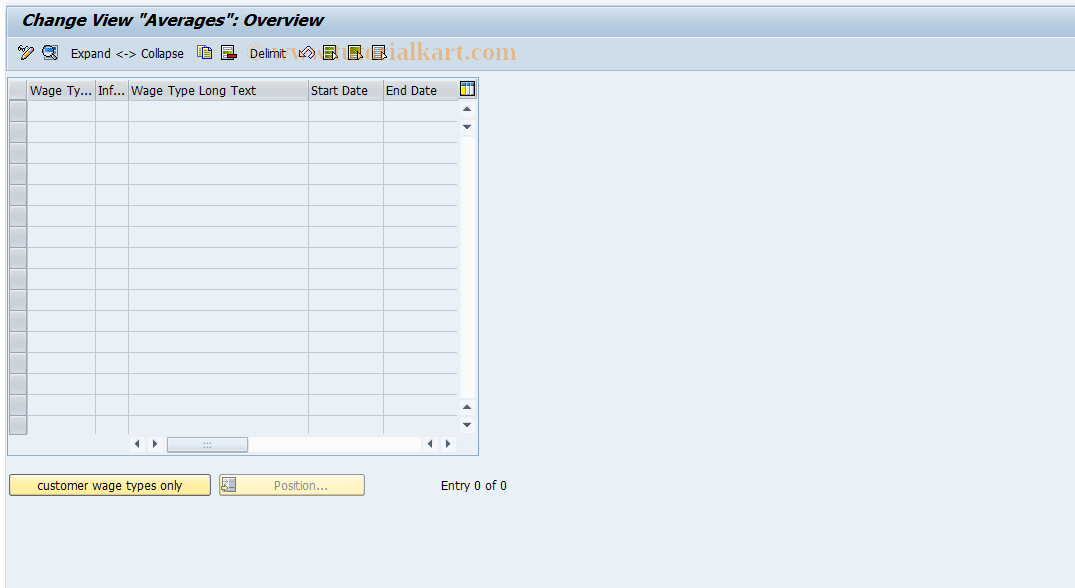This screenshot has width=1075, height=588.
Task: Click the Select All icon
Action: 330,53
